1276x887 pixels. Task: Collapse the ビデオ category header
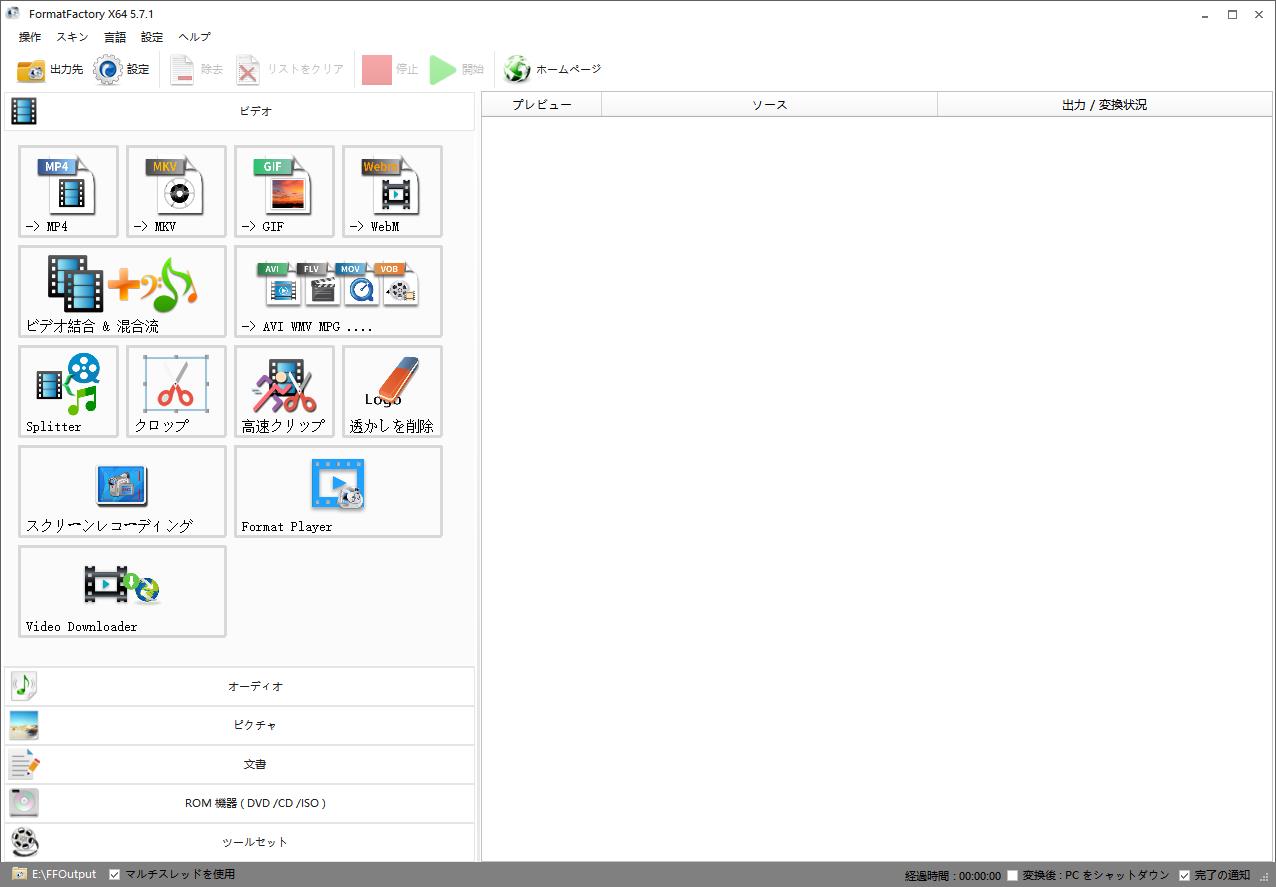click(239, 111)
